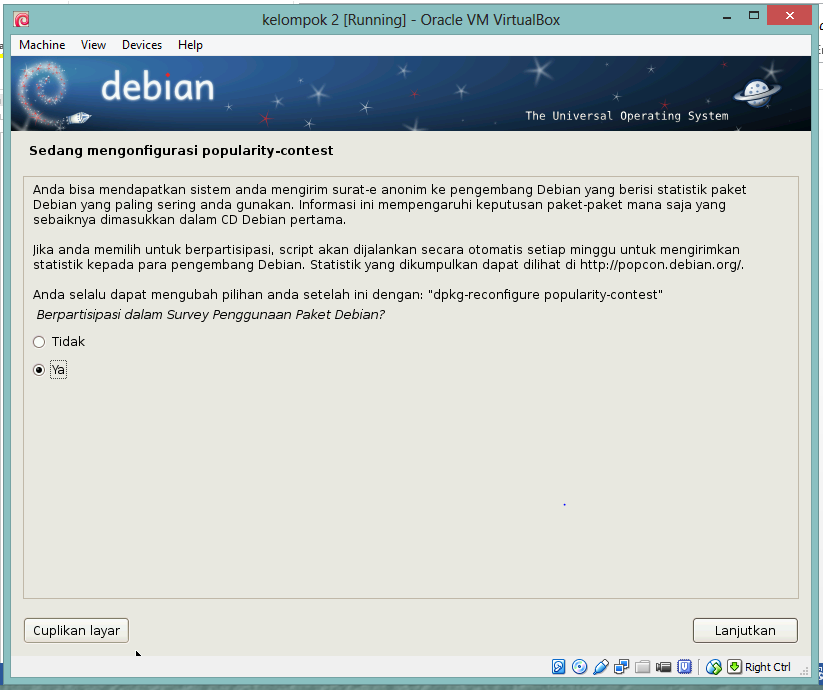Click the optical disc drive status icon

click(x=580, y=667)
